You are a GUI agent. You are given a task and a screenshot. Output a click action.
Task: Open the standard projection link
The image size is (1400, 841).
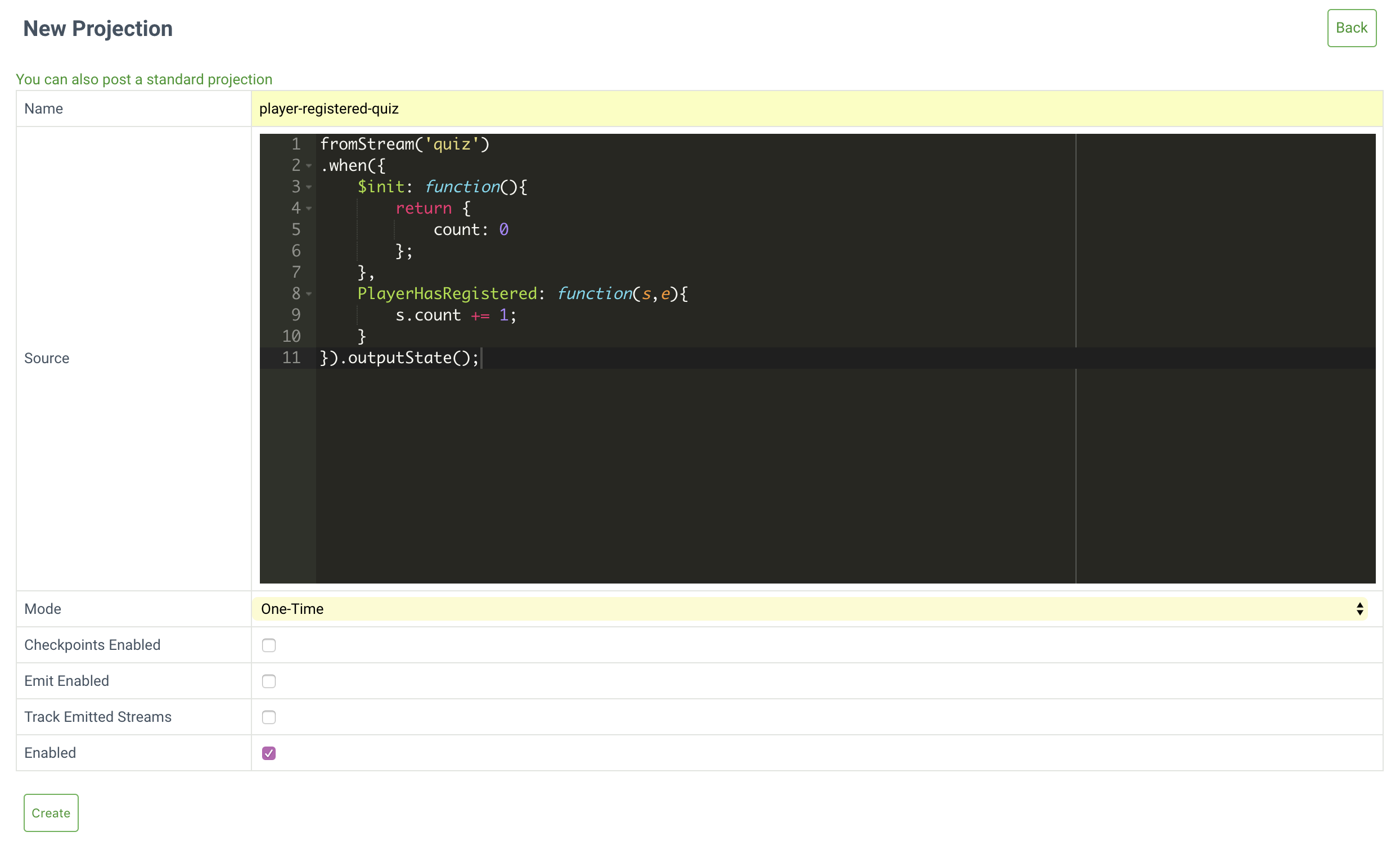point(144,79)
